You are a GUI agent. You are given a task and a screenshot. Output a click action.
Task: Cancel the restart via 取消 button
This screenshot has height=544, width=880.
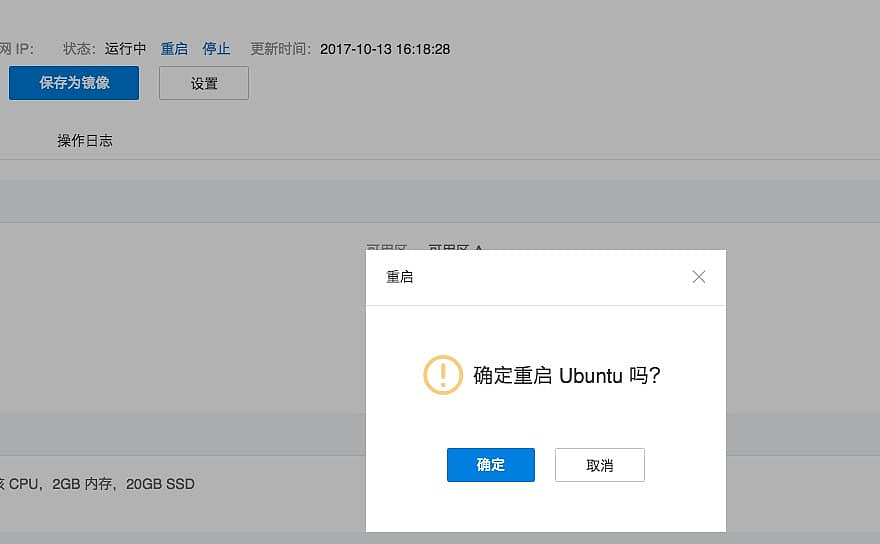click(600, 465)
